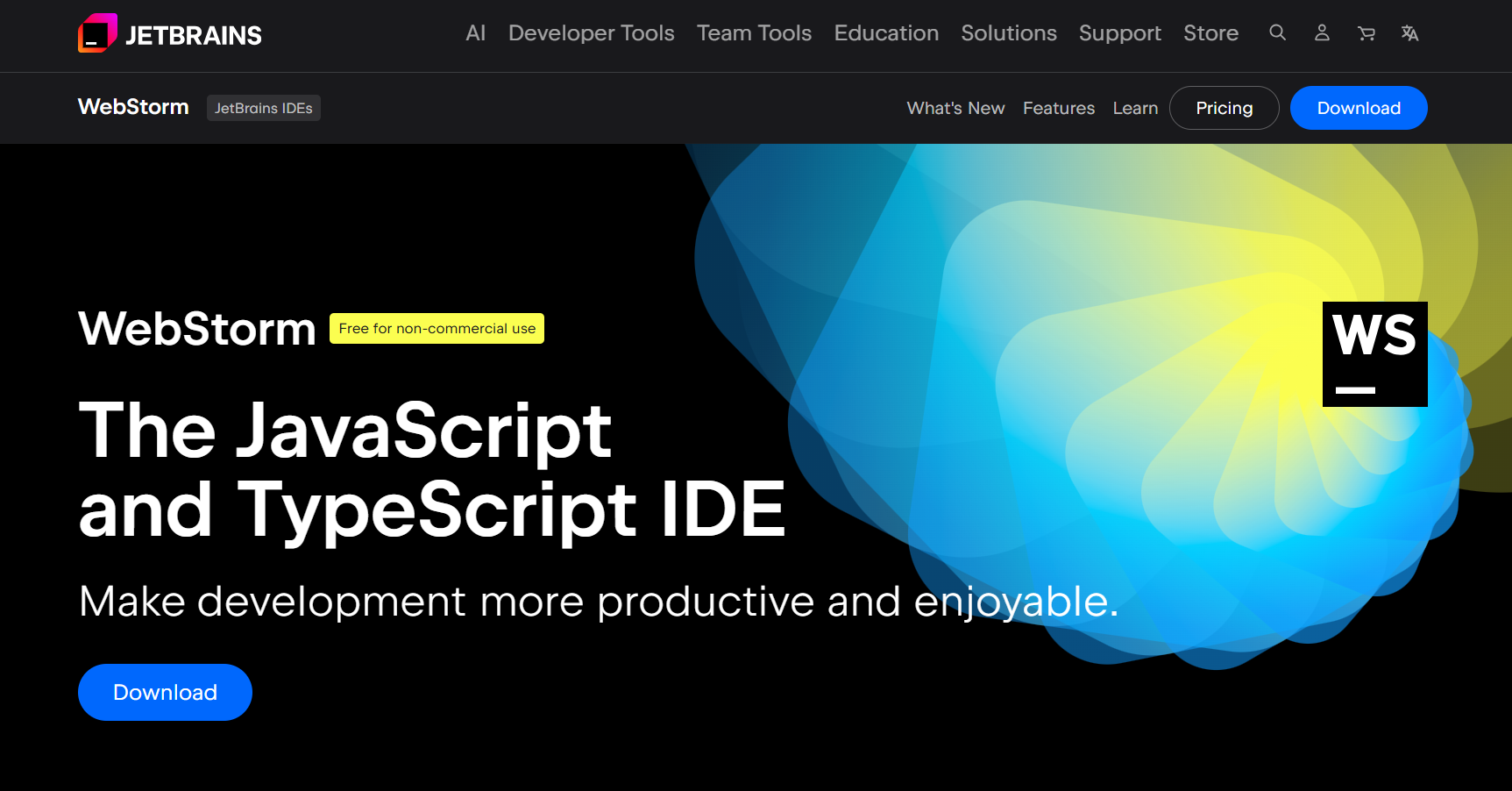The image size is (1512, 791).
Task: View the What's New page
Action: pyautogui.click(x=955, y=108)
